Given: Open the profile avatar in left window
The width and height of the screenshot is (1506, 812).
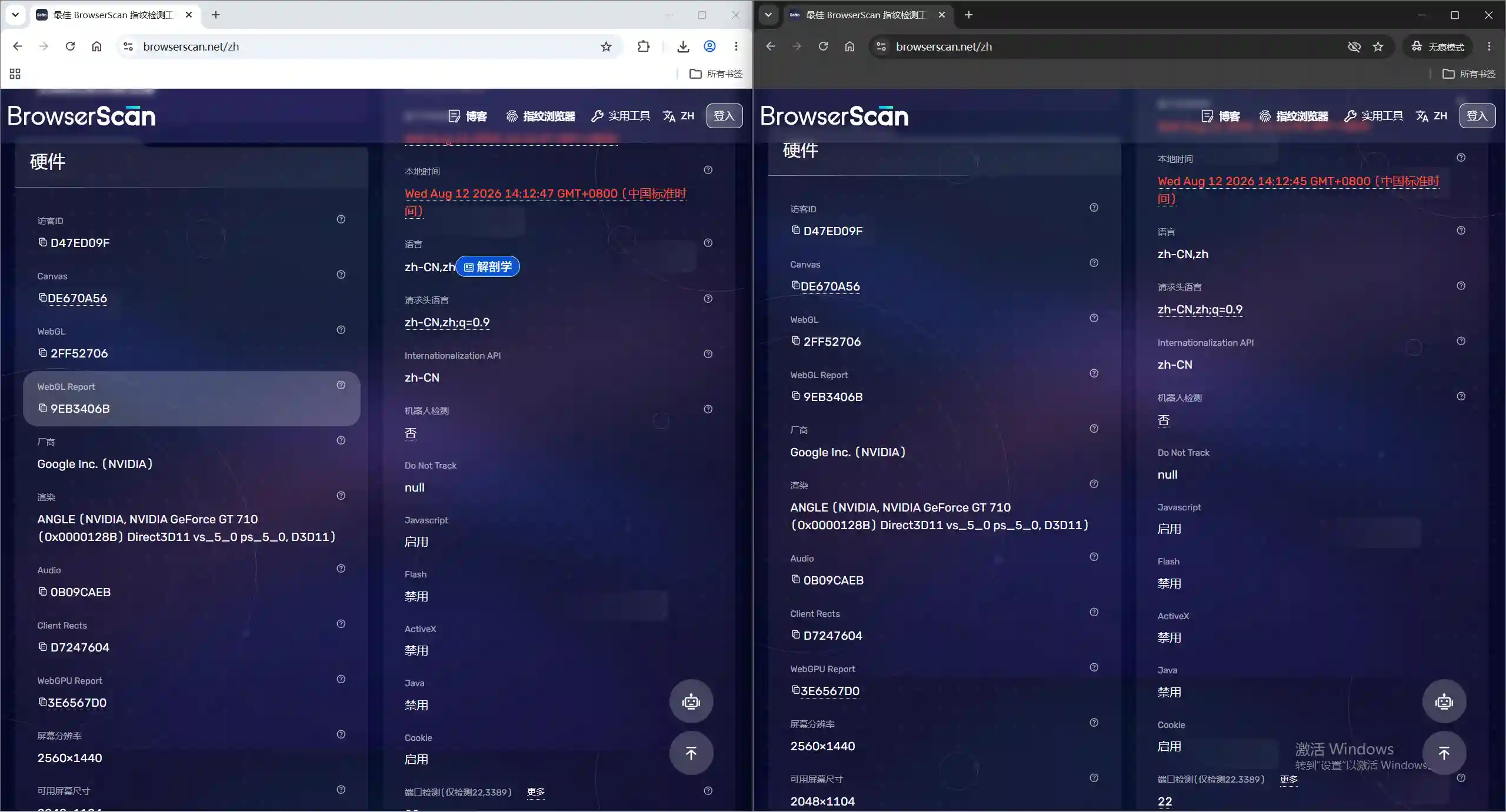Looking at the screenshot, I should pyautogui.click(x=710, y=46).
